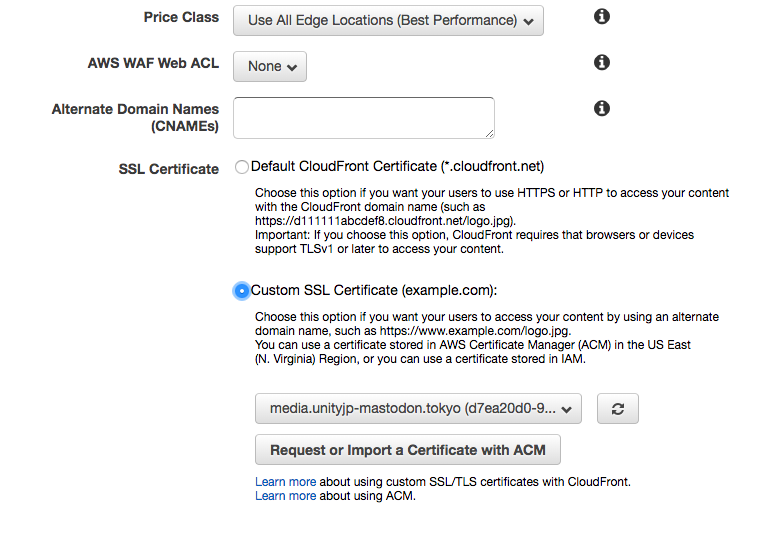
Task: Open Learn more about custom SSL/TLS certificates
Action: tap(285, 482)
